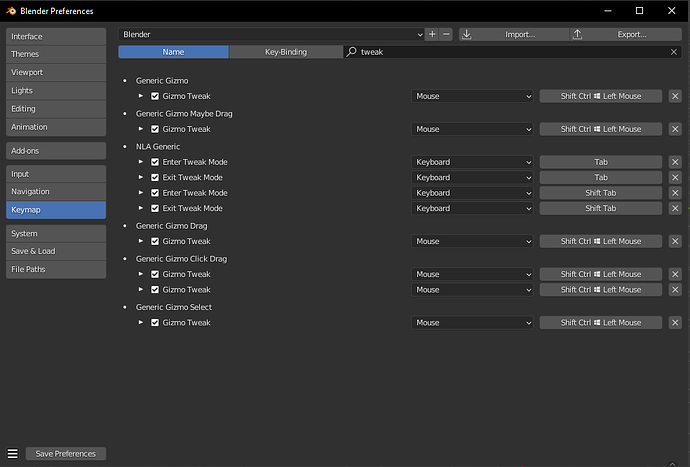Maximize the Blender Preferences window
The image size is (690, 467).
[x=639, y=11]
